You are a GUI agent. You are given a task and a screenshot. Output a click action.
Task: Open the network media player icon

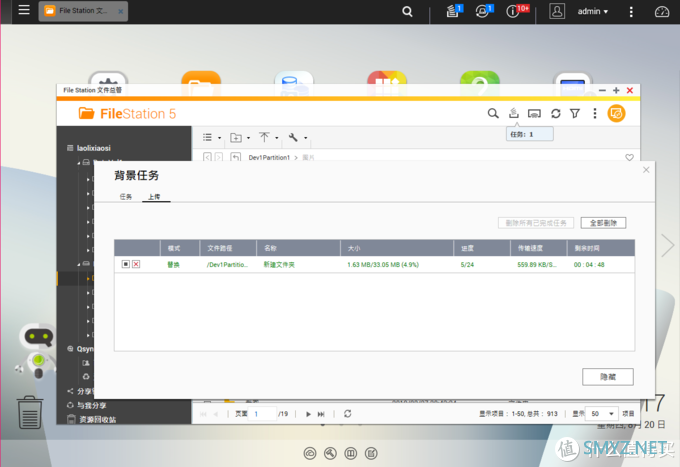click(x=534, y=114)
